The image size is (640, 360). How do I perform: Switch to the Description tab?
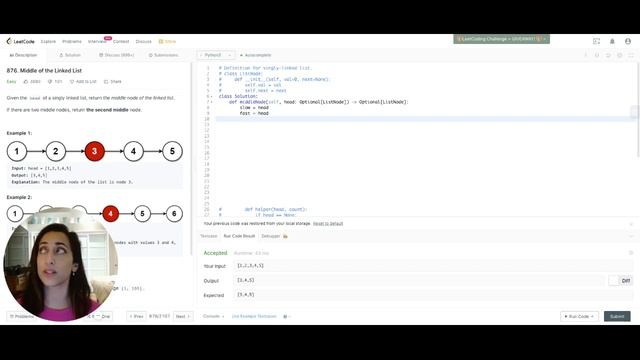pyautogui.click(x=23, y=55)
